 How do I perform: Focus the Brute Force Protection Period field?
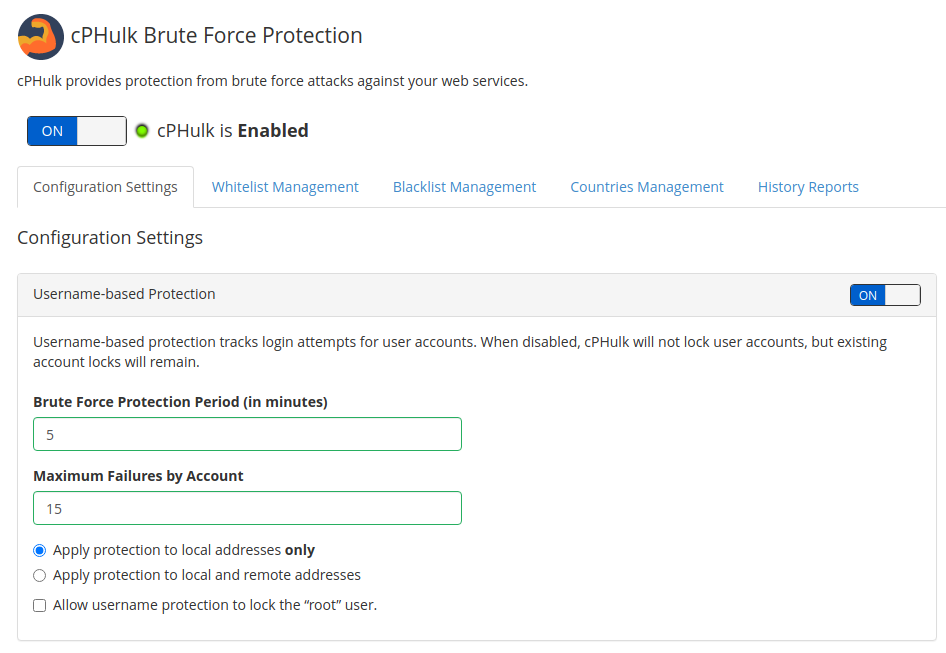(x=247, y=434)
